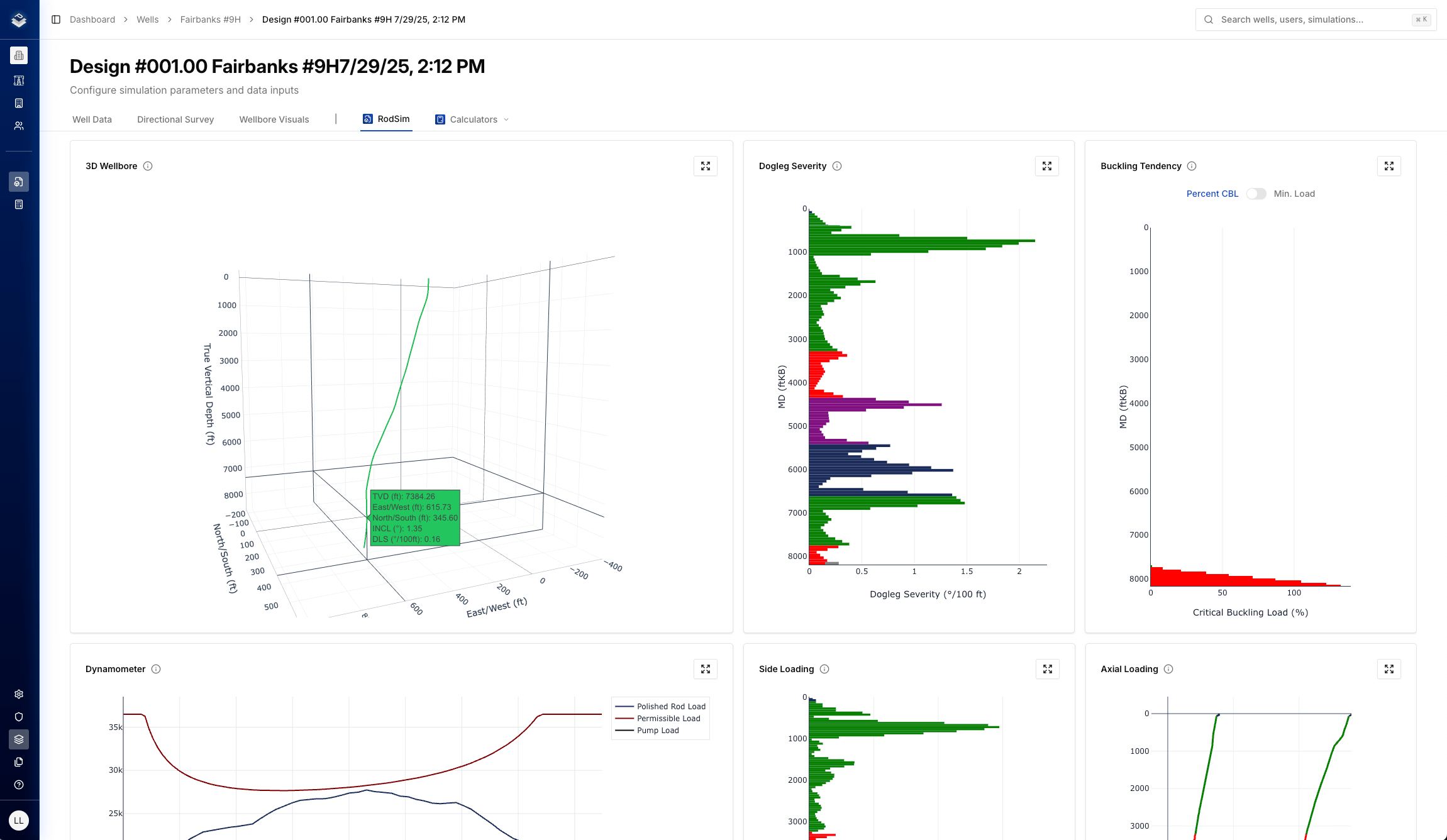Open the pumpjack wells icon in sidebar
Image resolution: width=1447 pixels, height=840 pixels.
click(19, 80)
